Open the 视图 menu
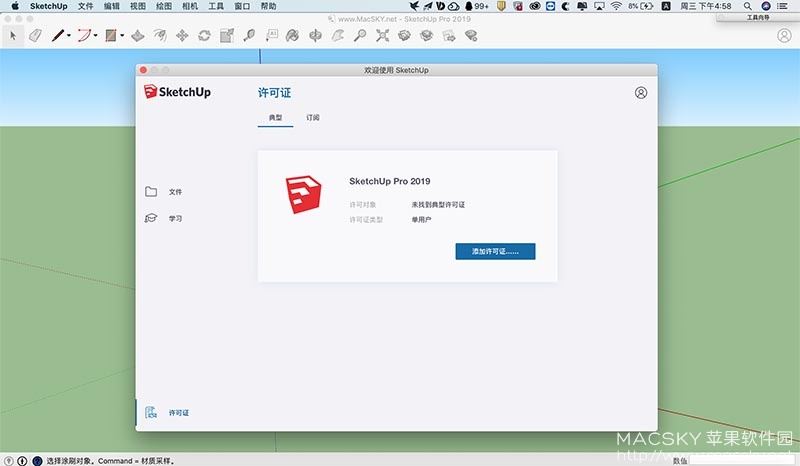Screen dimensions: 800x466 click(x=138, y=6)
